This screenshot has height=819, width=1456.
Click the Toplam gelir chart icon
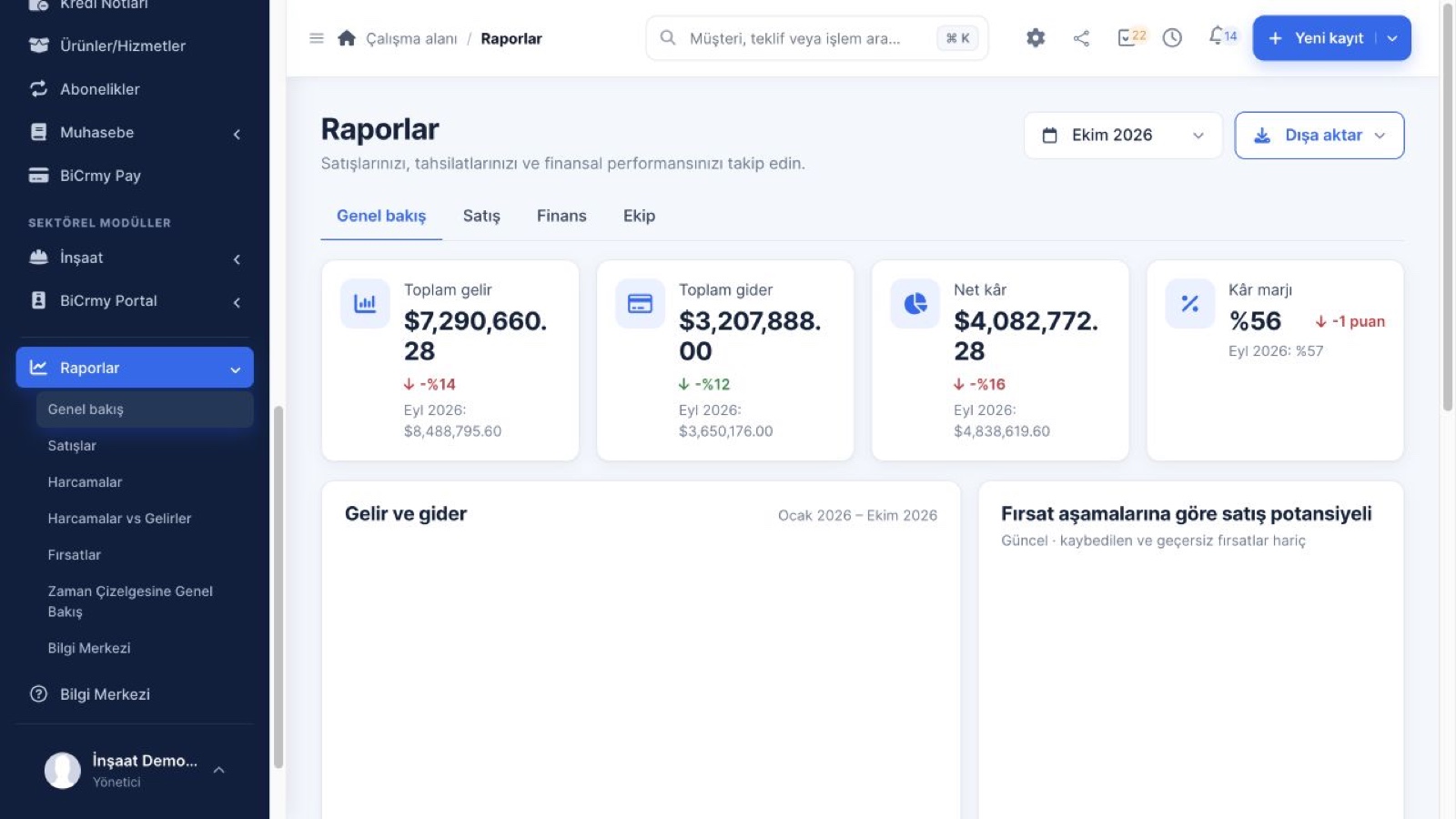pyautogui.click(x=365, y=303)
